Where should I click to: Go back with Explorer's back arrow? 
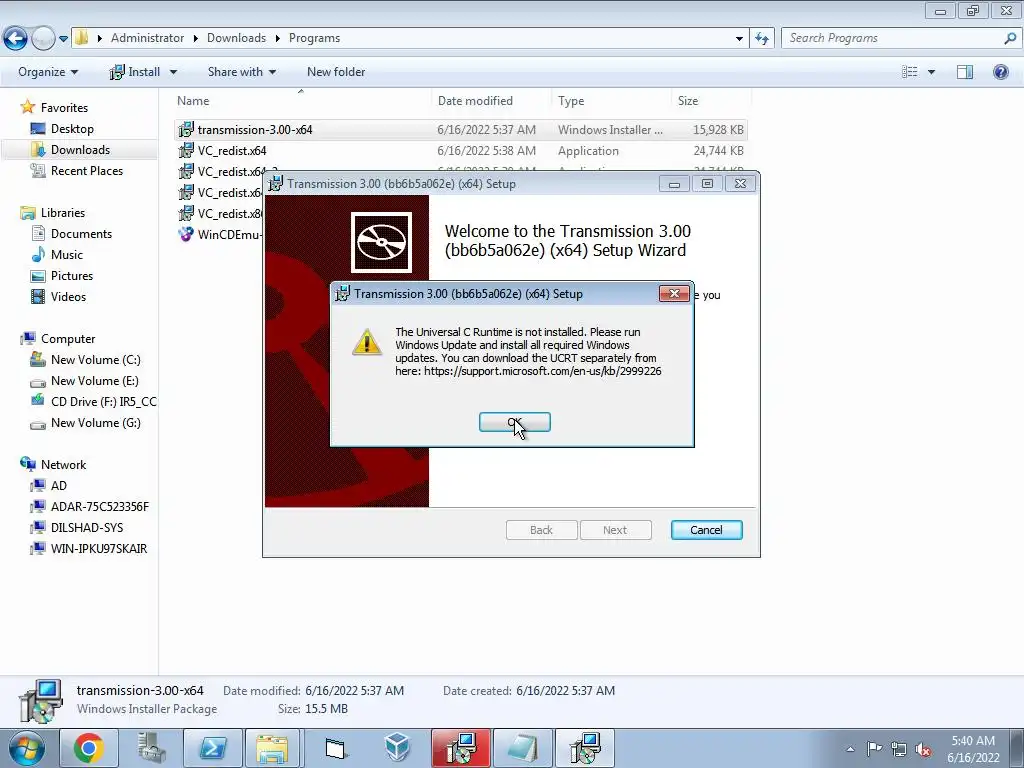pyautogui.click(x=16, y=39)
